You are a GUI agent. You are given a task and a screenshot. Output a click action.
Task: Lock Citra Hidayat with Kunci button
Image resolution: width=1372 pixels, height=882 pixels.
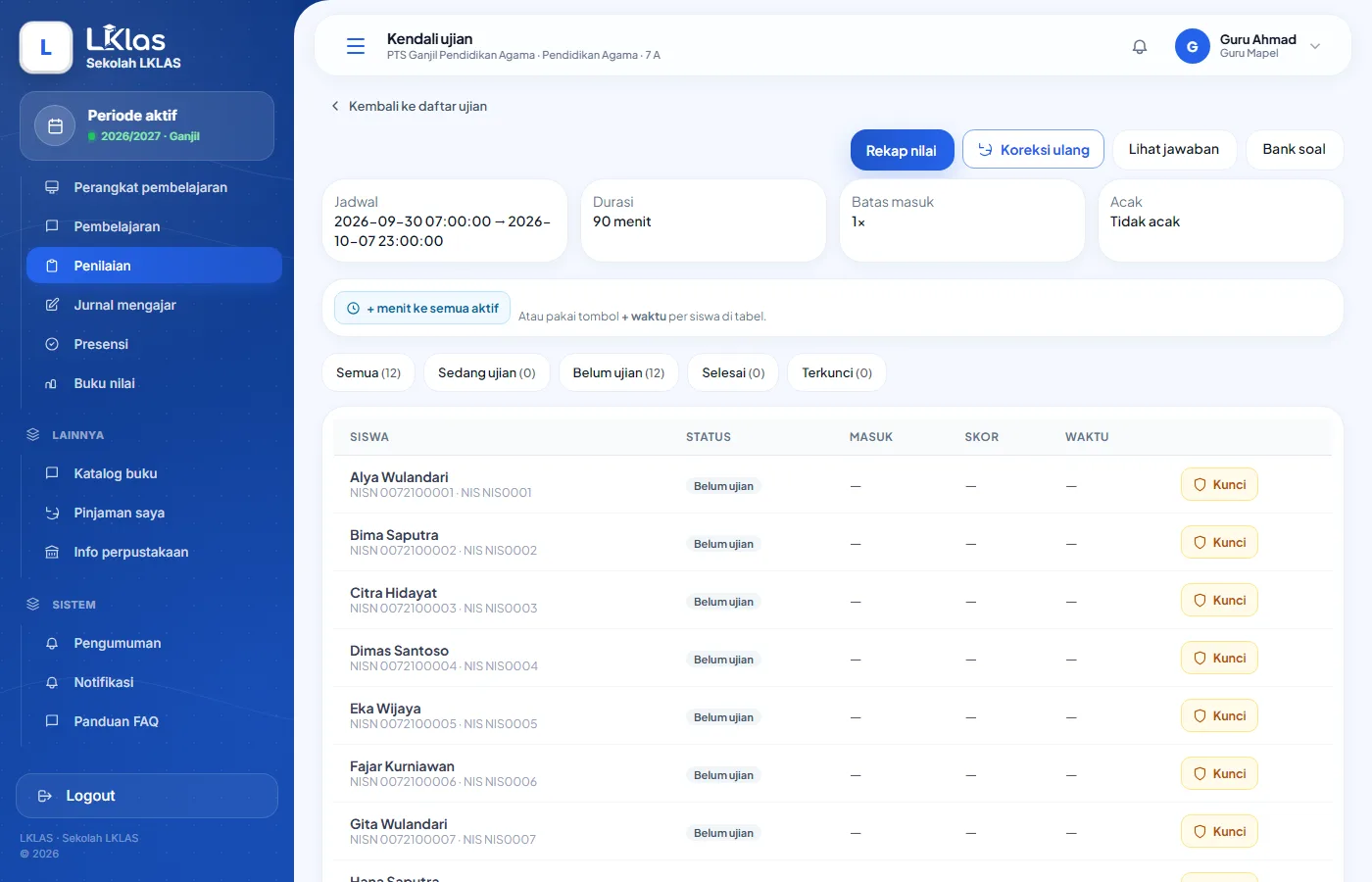pyautogui.click(x=1219, y=600)
